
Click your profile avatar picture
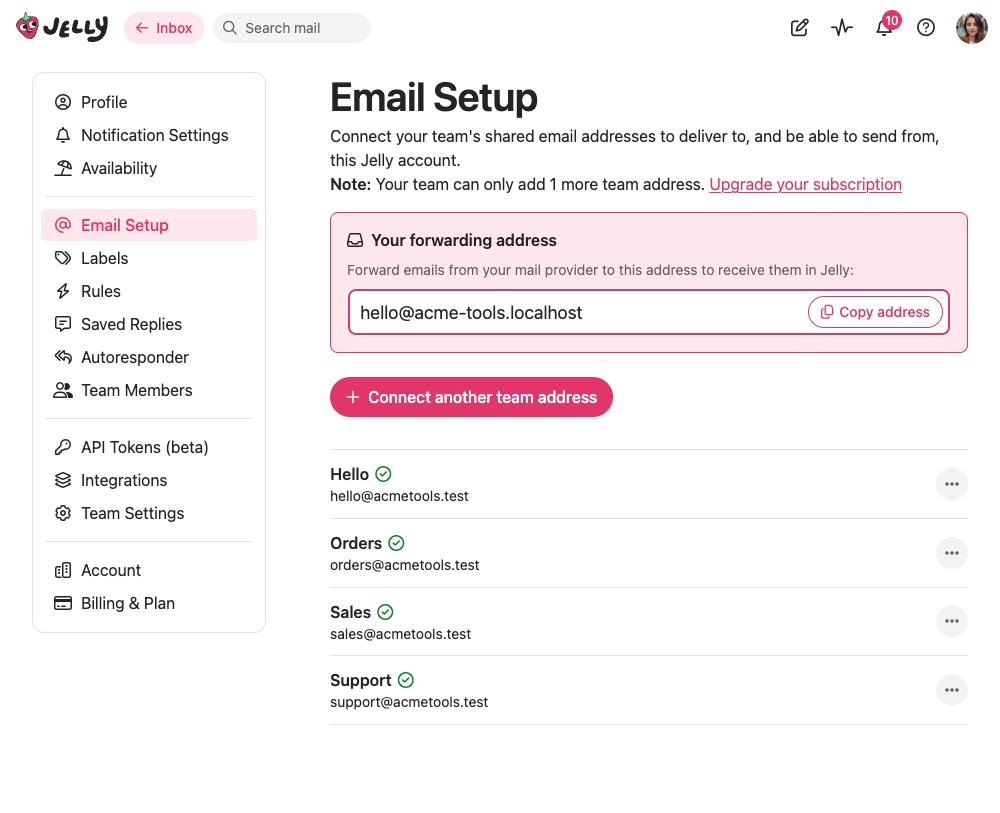coord(971,27)
